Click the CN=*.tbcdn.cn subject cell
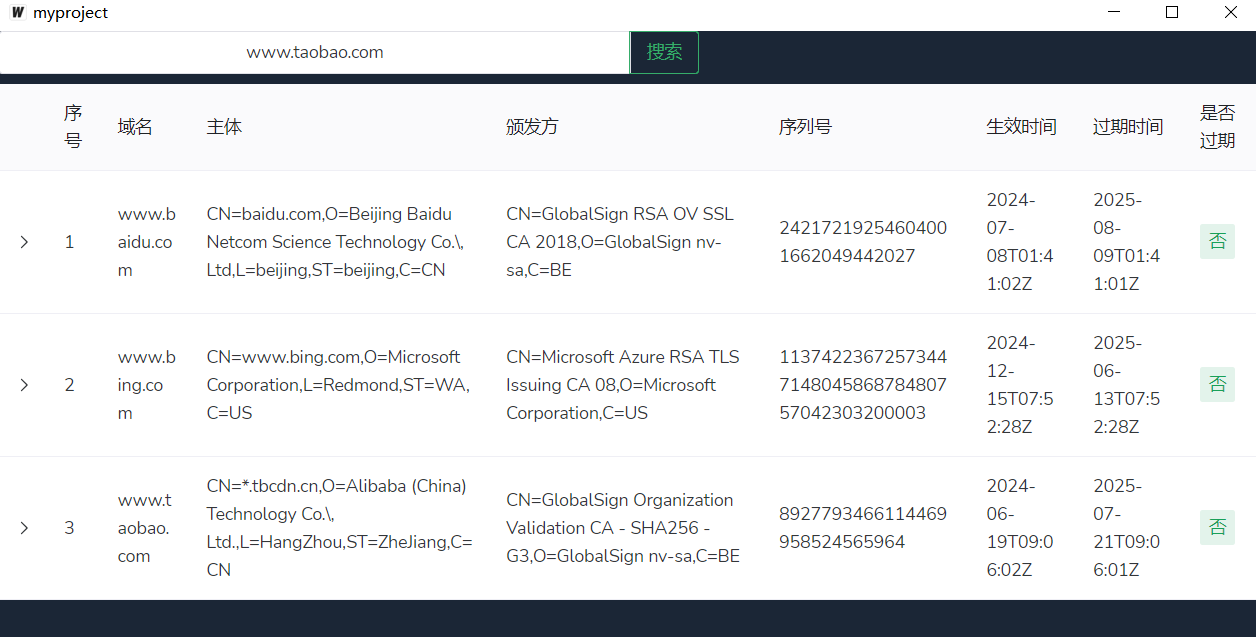This screenshot has height=637, width=1256. point(340,528)
